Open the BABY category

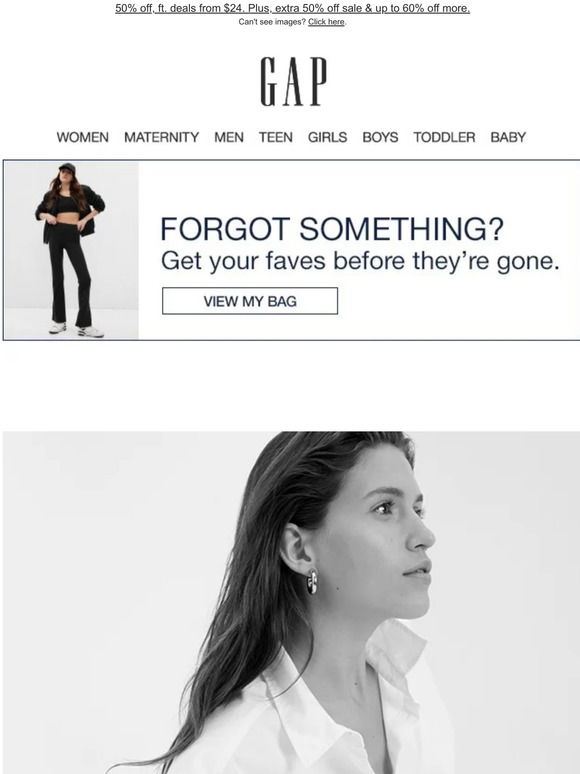point(508,137)
